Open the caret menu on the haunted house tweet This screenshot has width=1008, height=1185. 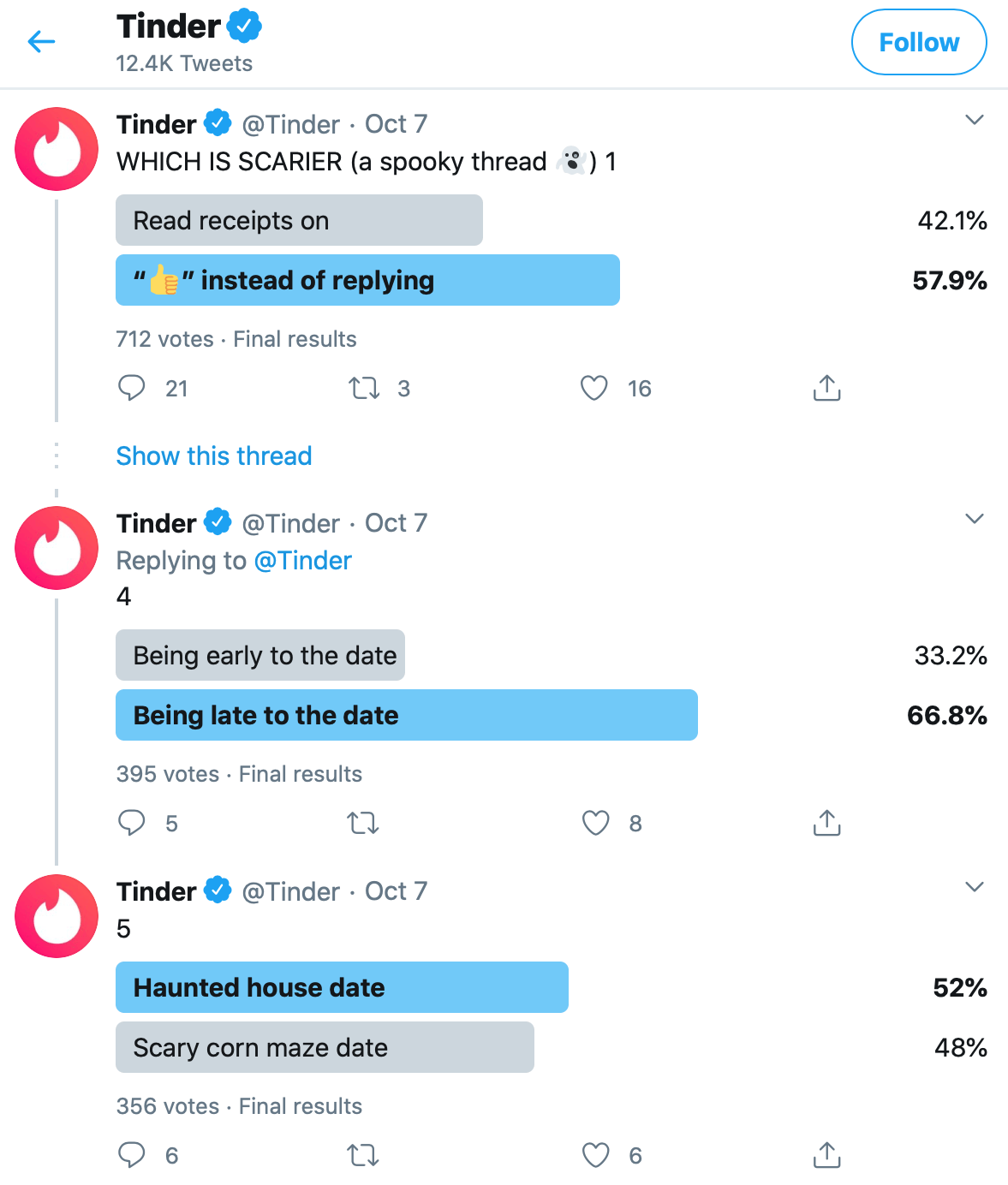974,886
